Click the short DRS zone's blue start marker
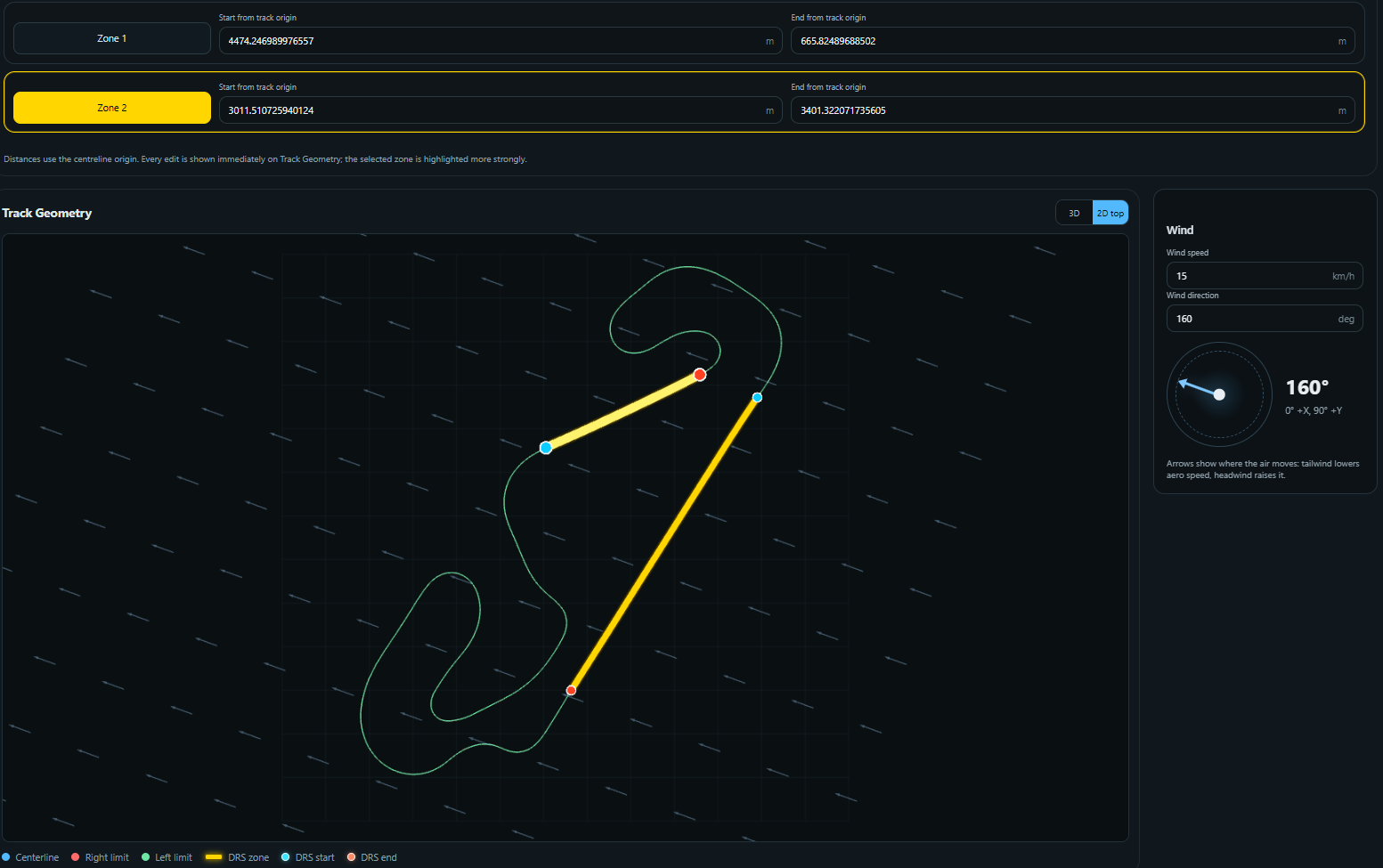Screen dimensions: 1383x868 pos(546,448)
